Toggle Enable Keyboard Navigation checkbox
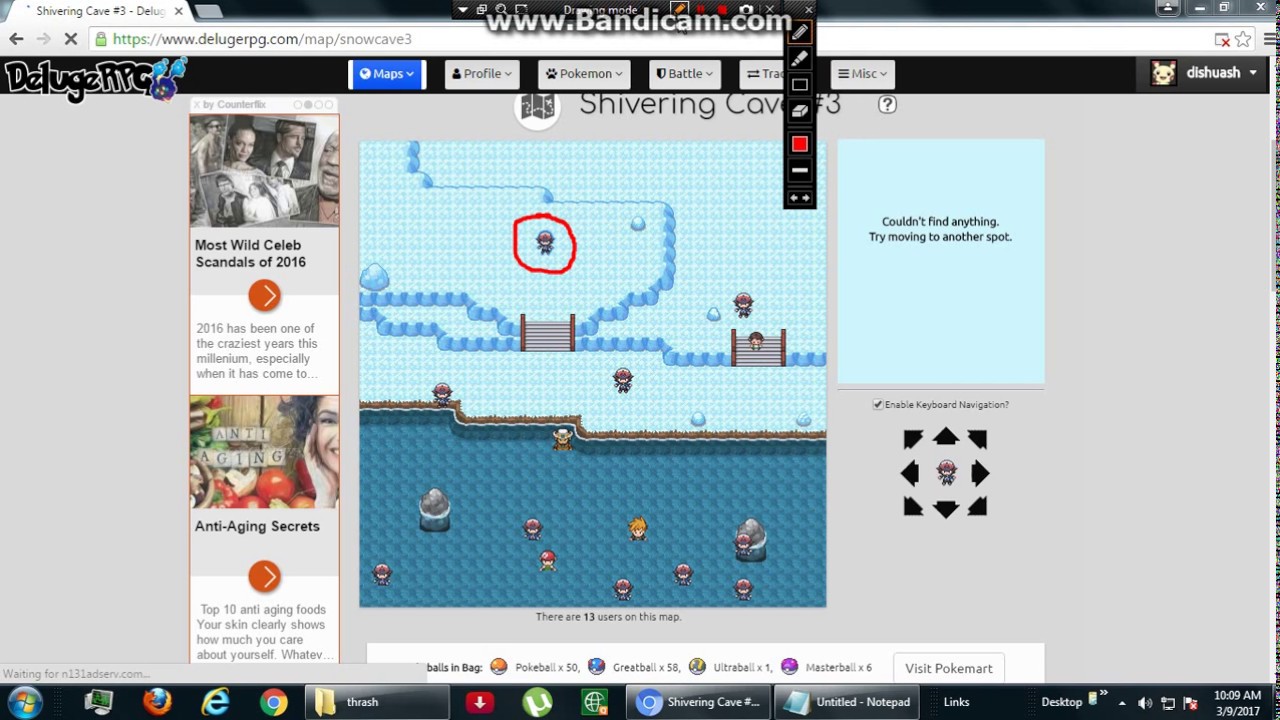 point(878,405)
